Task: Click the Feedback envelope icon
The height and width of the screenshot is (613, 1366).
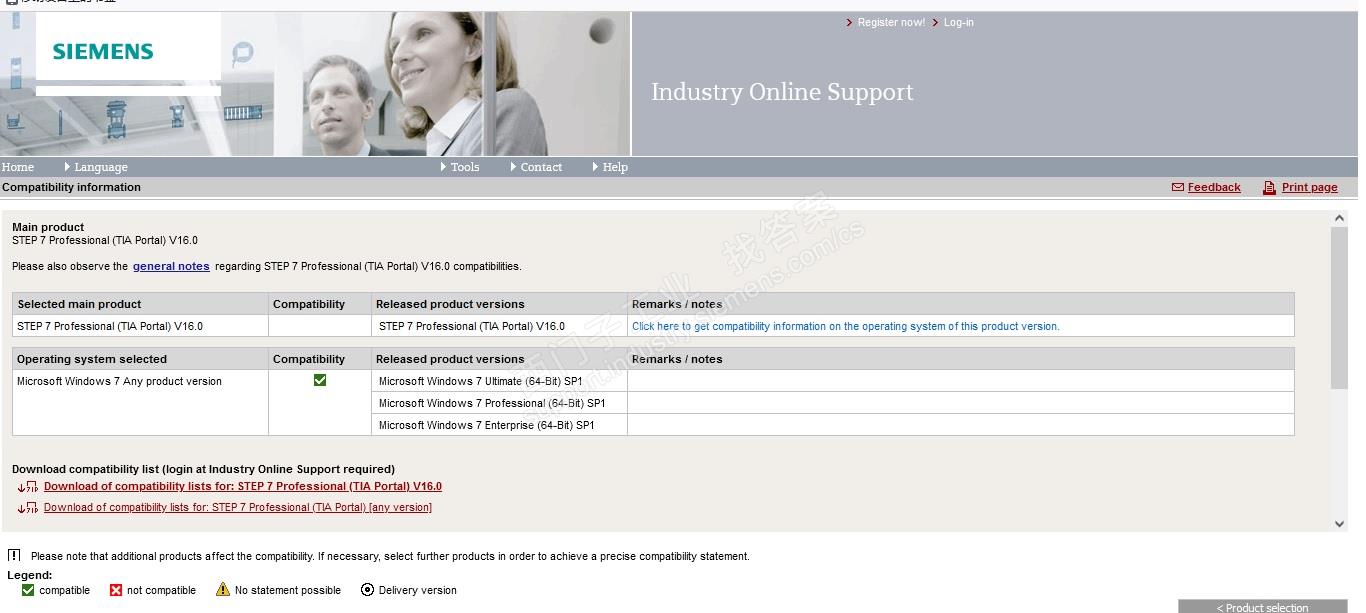Action: tap(1178, 187)
